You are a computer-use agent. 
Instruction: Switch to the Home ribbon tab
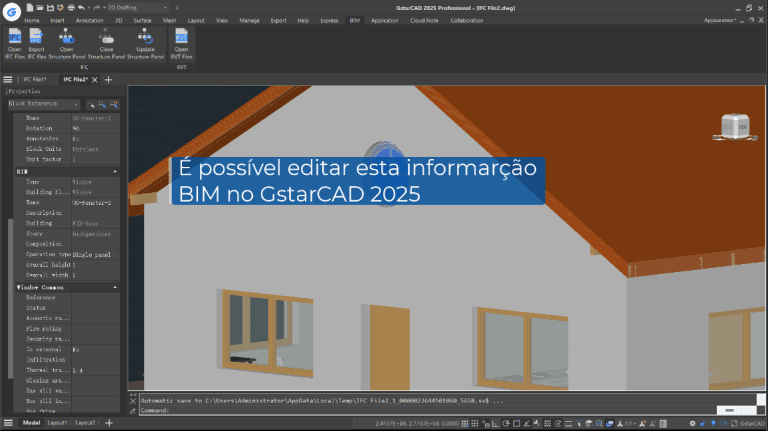[32, 21]
